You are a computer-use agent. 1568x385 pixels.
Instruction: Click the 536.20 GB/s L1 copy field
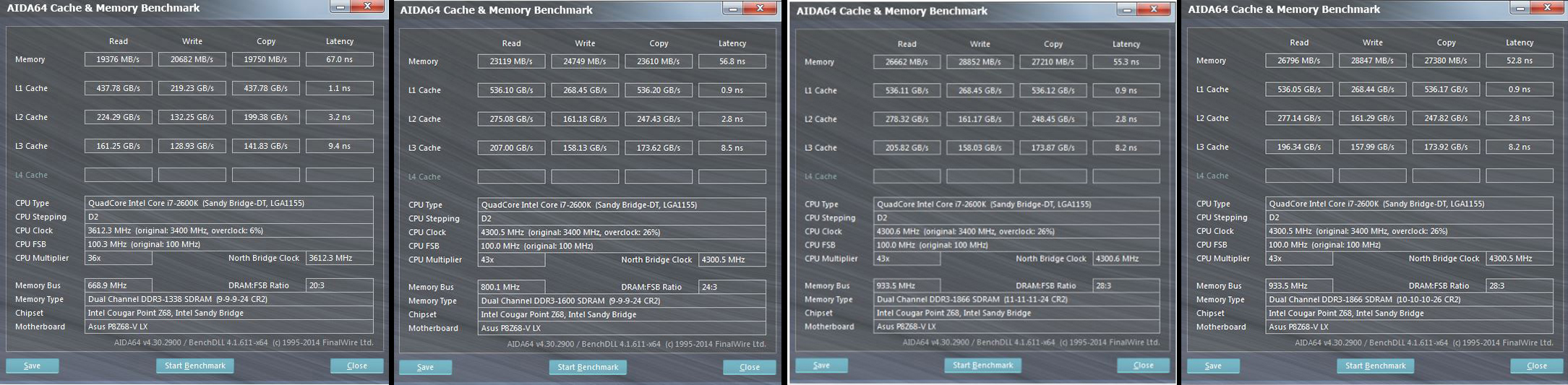point(659,90)
